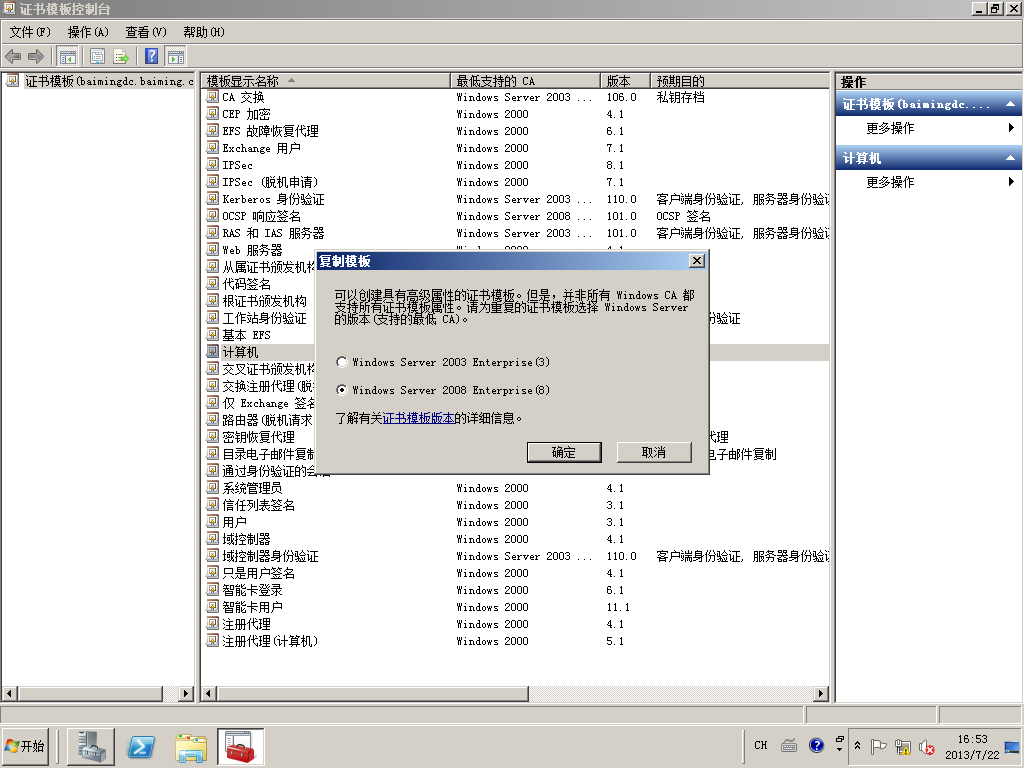The image size is (1024, 768).
Task: Sort by 最低支持的 CA column header
Action: pyautogui.click(x=525, y=81)
